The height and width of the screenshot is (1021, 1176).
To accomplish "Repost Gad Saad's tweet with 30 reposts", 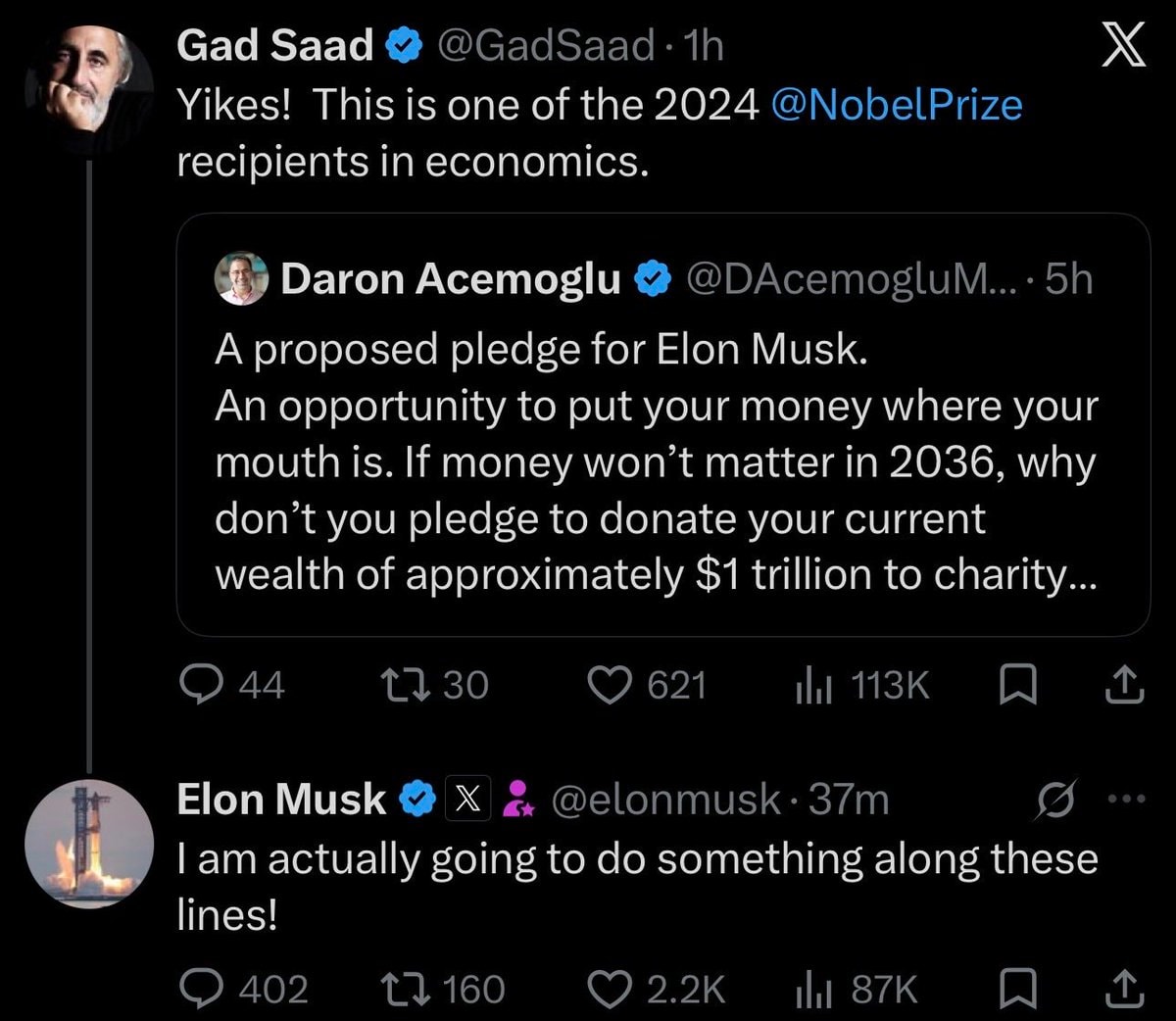I will pyautogui.click(x=405, y=685).
